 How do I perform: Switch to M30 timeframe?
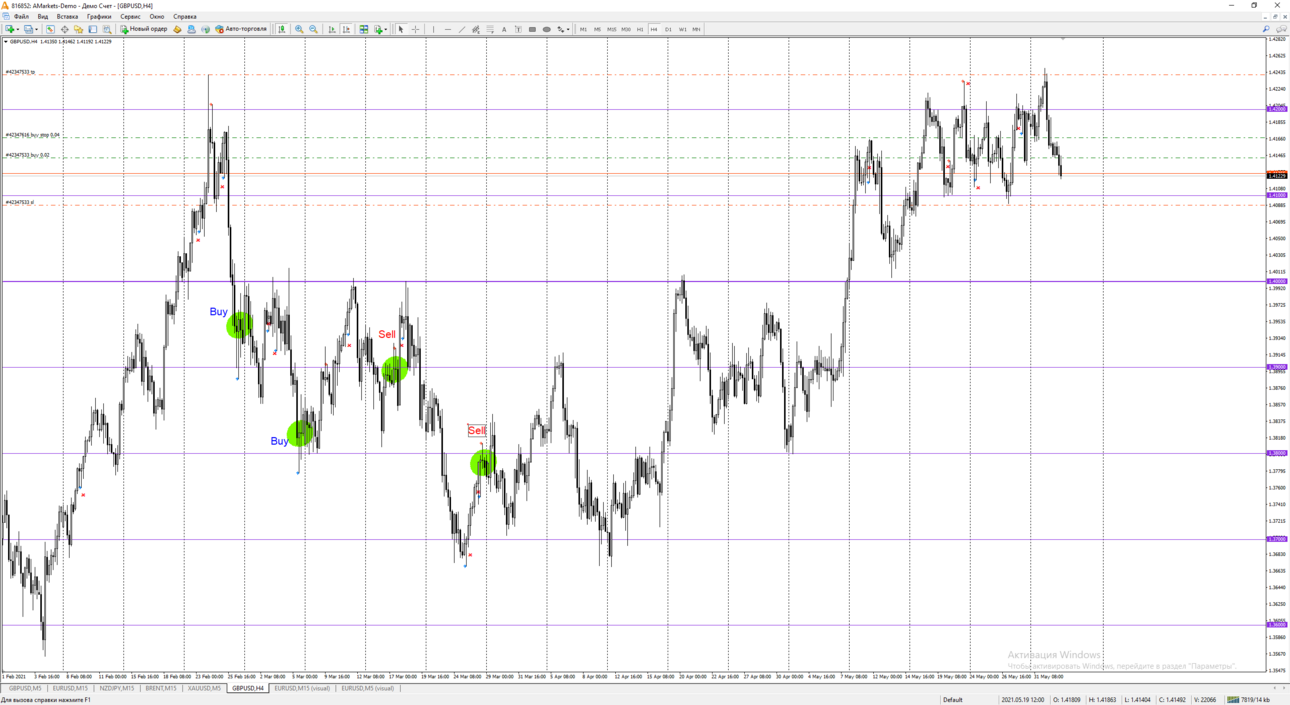coord(626,29)
